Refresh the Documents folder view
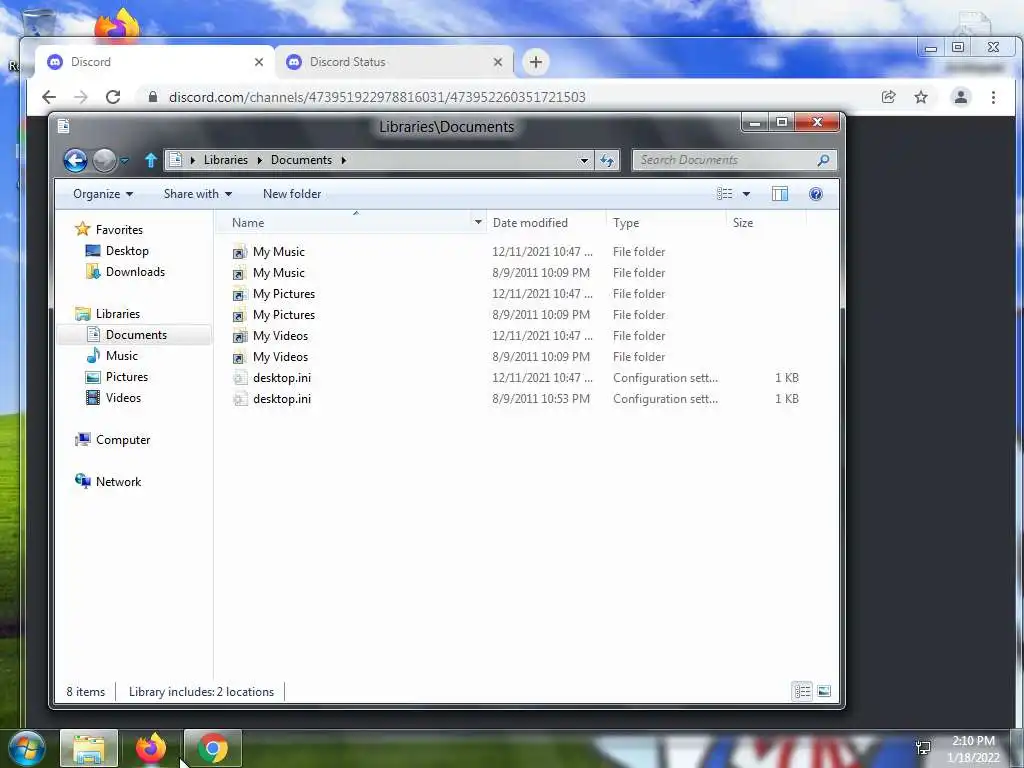Image resolution: width=1024 pixels, height=768 pixels. [607, 160]
